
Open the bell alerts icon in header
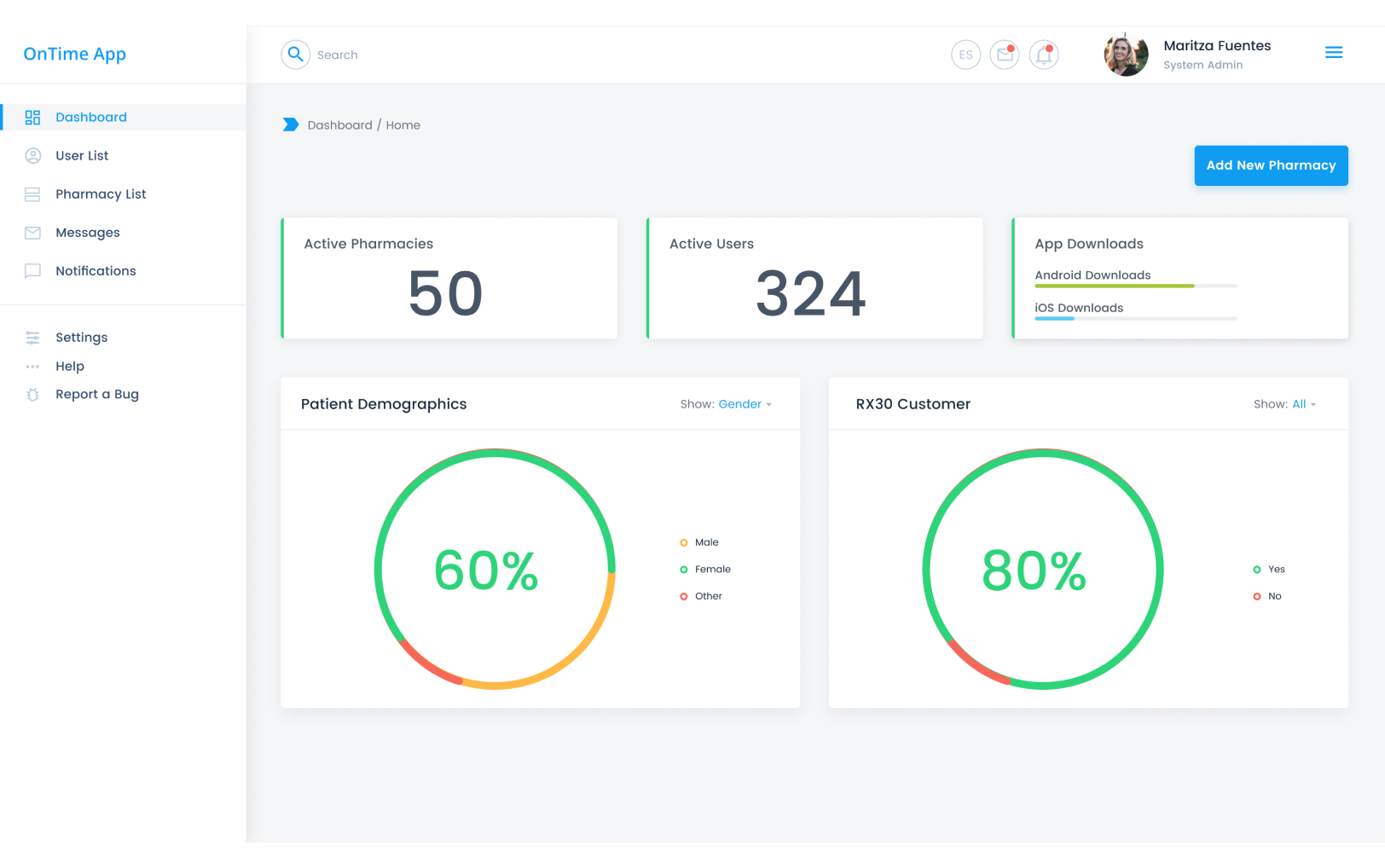click(x=1044, y=55)
